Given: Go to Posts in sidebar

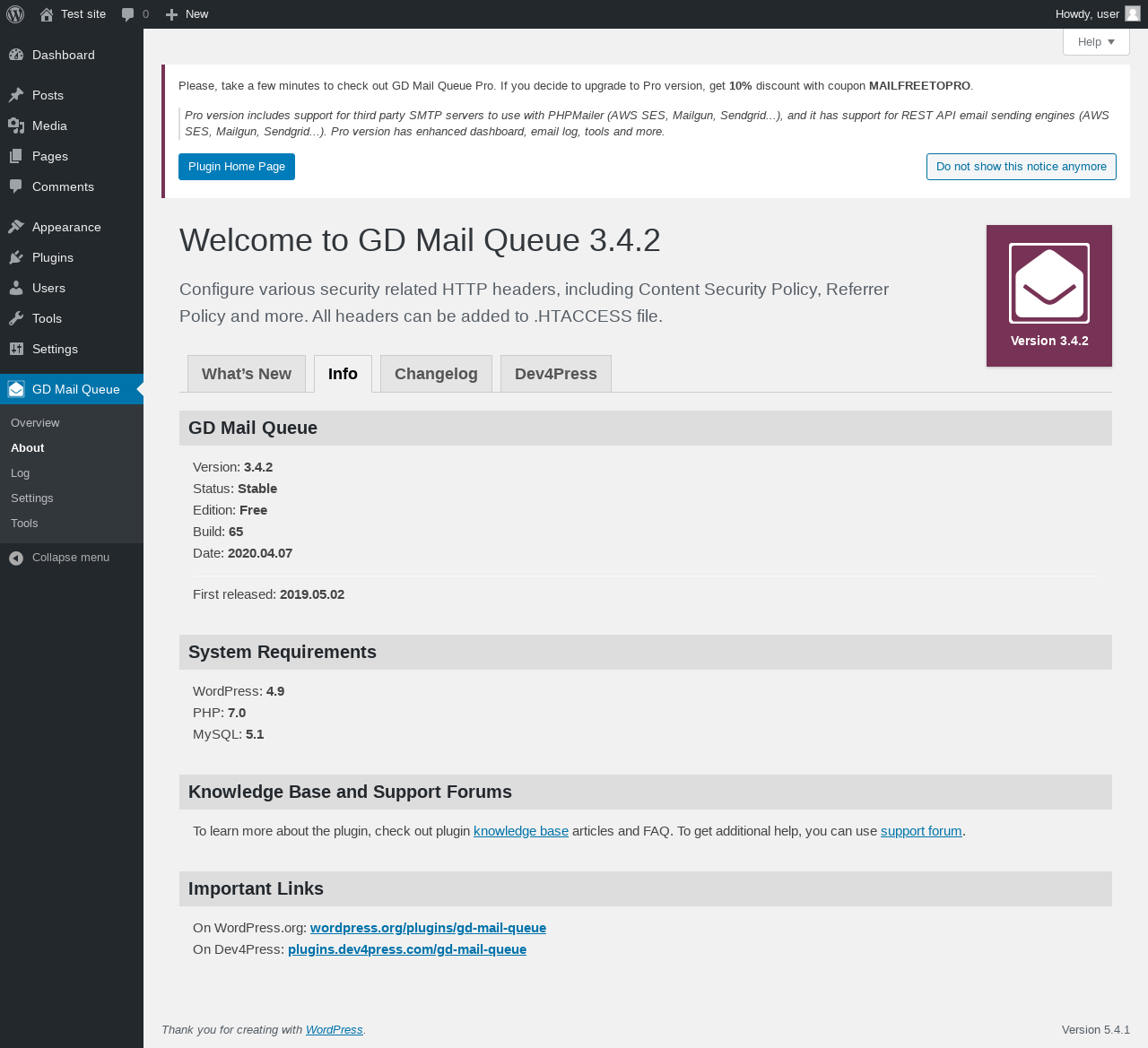Looking at the screenshot, I should [72, 95].
